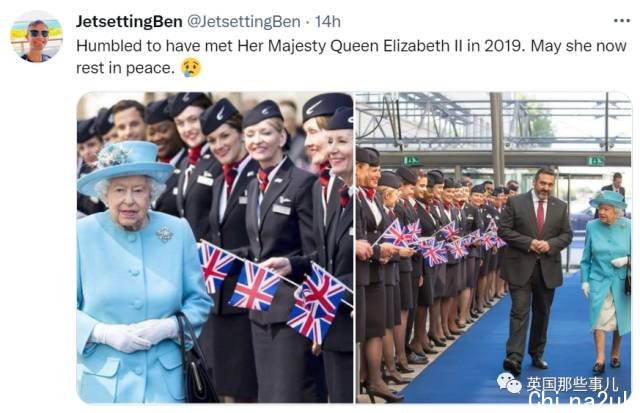Image resolution: width=640 pixels, height=413 pixels.
Task: Click the tweet text about Queen Elizabeth II
Action: [351, 57]
